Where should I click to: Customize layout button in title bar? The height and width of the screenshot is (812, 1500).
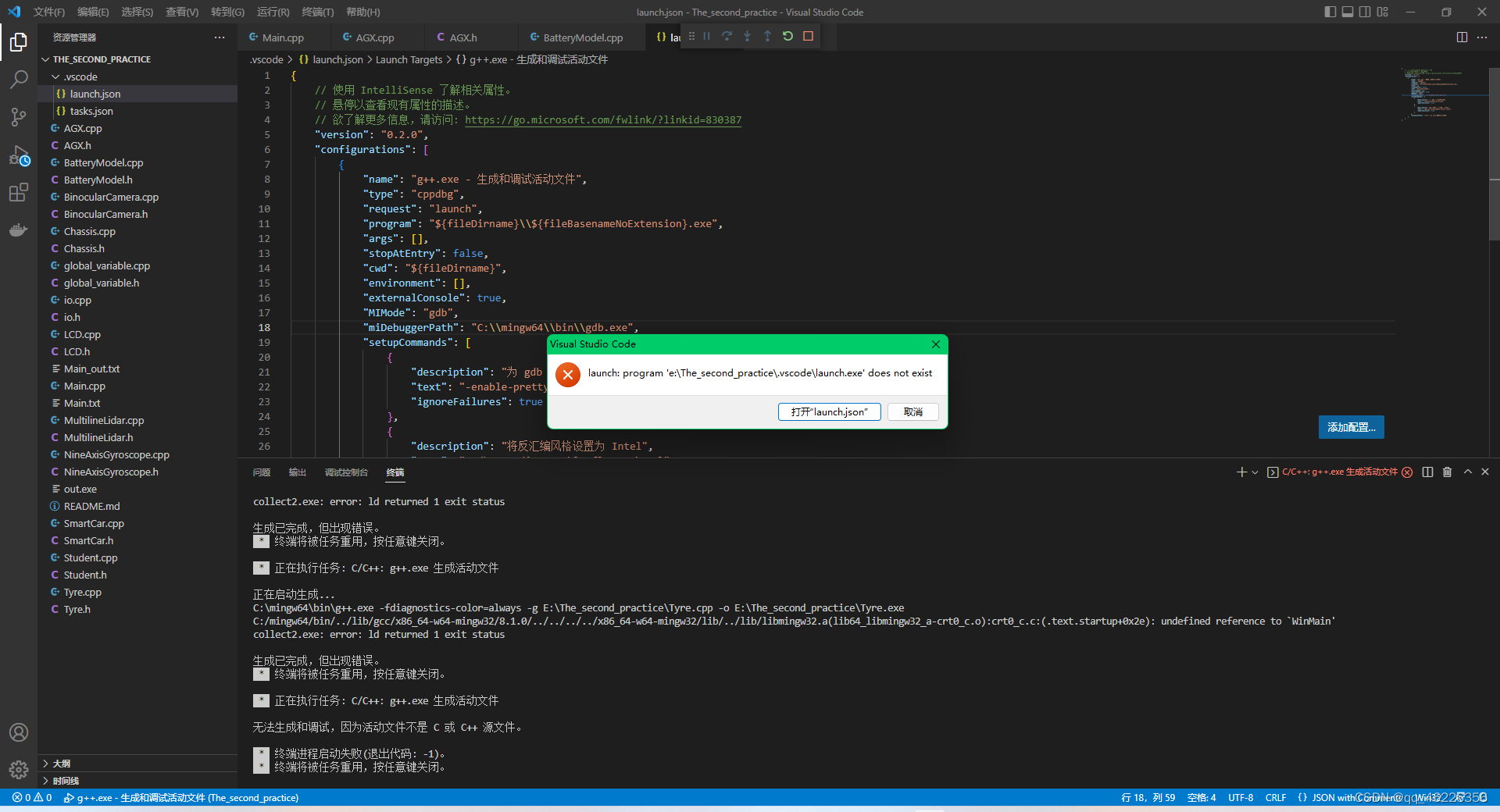tap(1383, 12)
